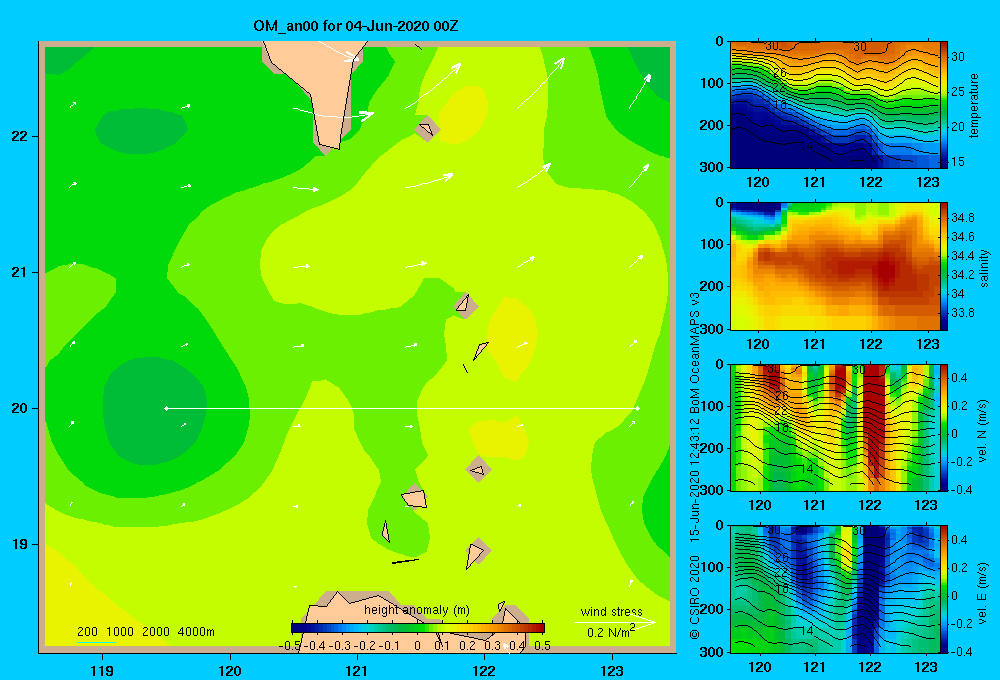Click the 'height anomaly (m)' label

[416, 610]
